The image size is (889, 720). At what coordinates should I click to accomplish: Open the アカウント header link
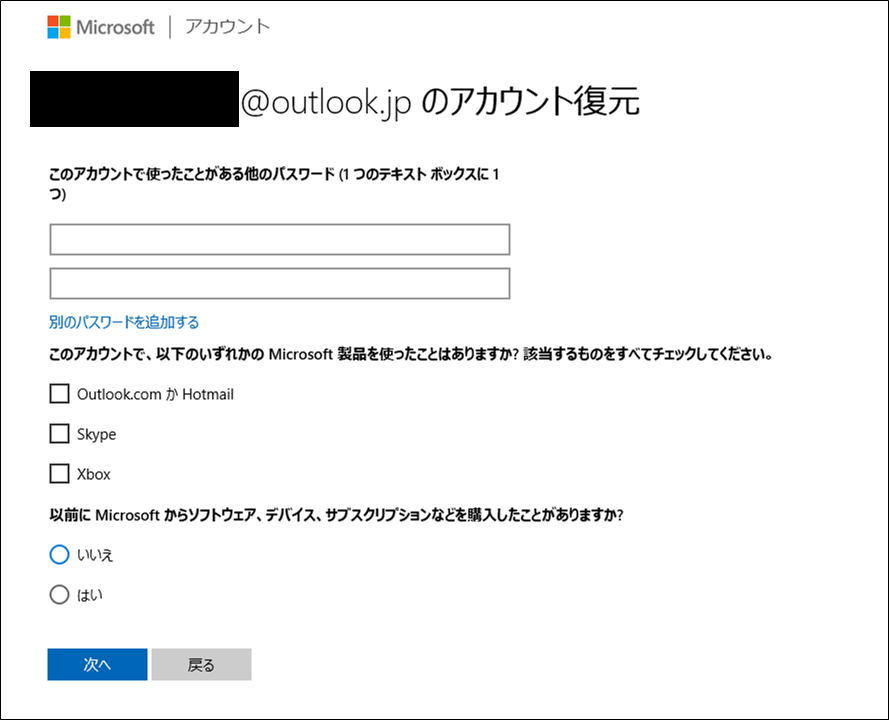pos(227,27)
